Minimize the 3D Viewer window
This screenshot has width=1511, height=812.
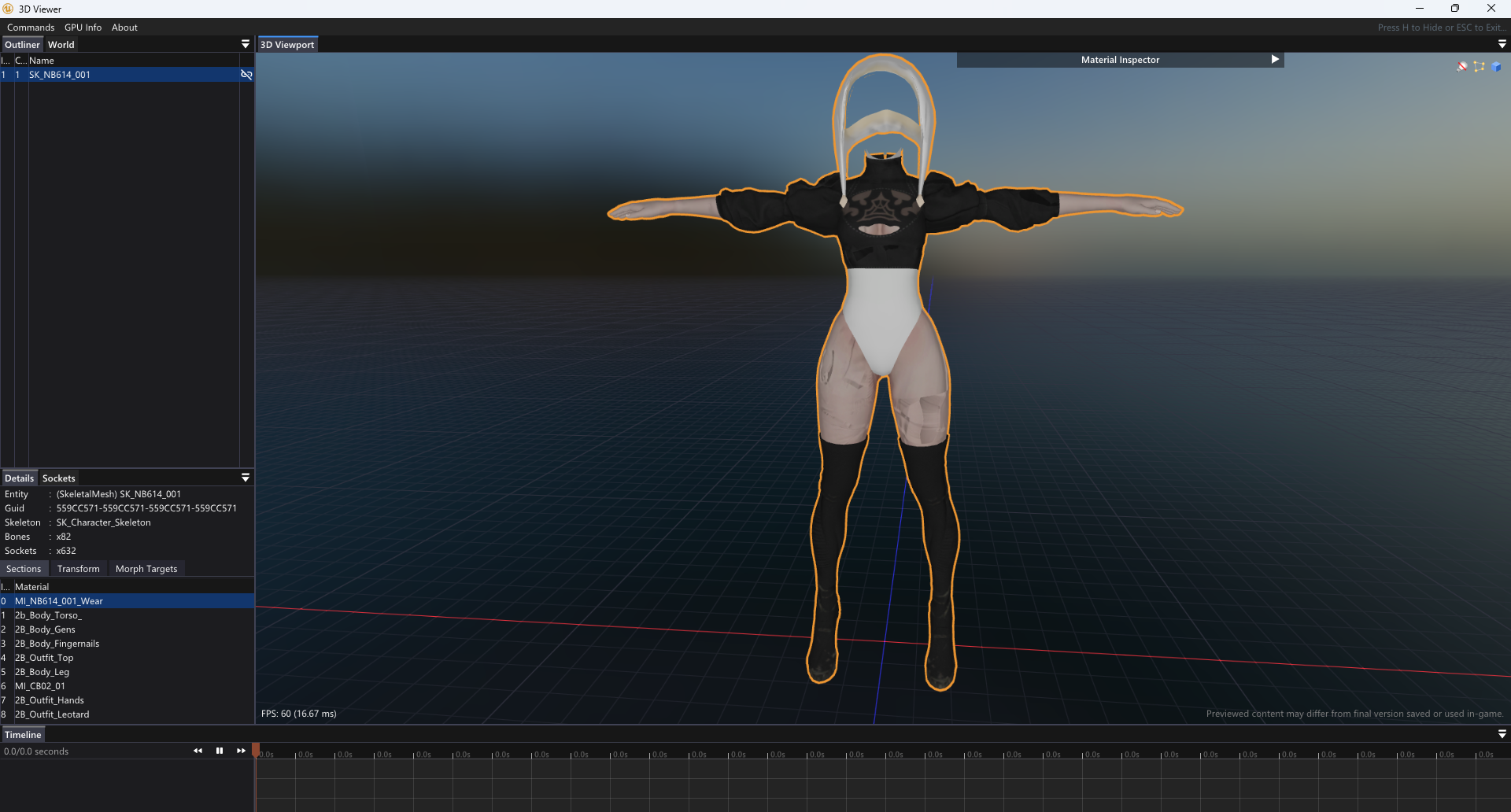pyautogui.click(x=1420, y=9)
